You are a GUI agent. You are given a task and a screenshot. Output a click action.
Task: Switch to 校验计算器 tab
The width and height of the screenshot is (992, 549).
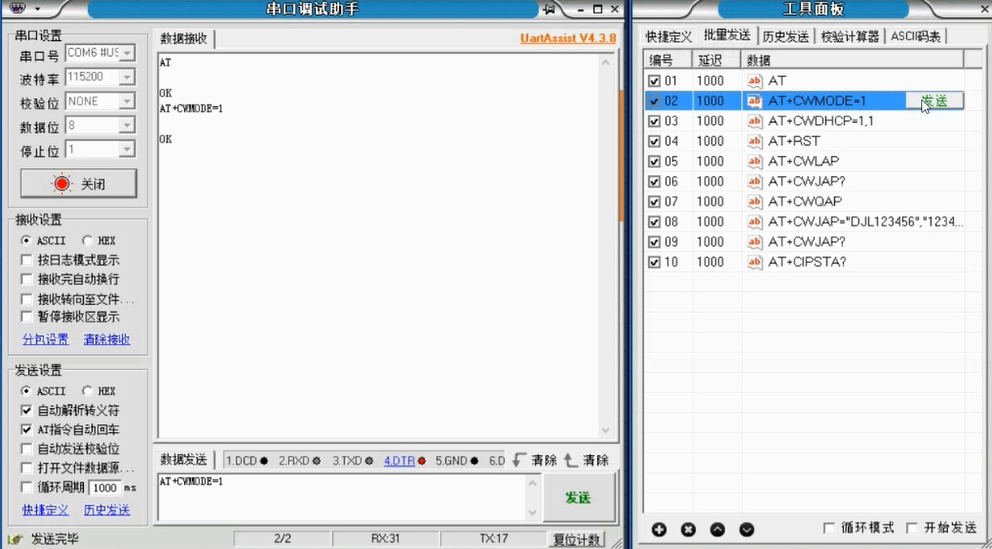[x=850, y=37]
